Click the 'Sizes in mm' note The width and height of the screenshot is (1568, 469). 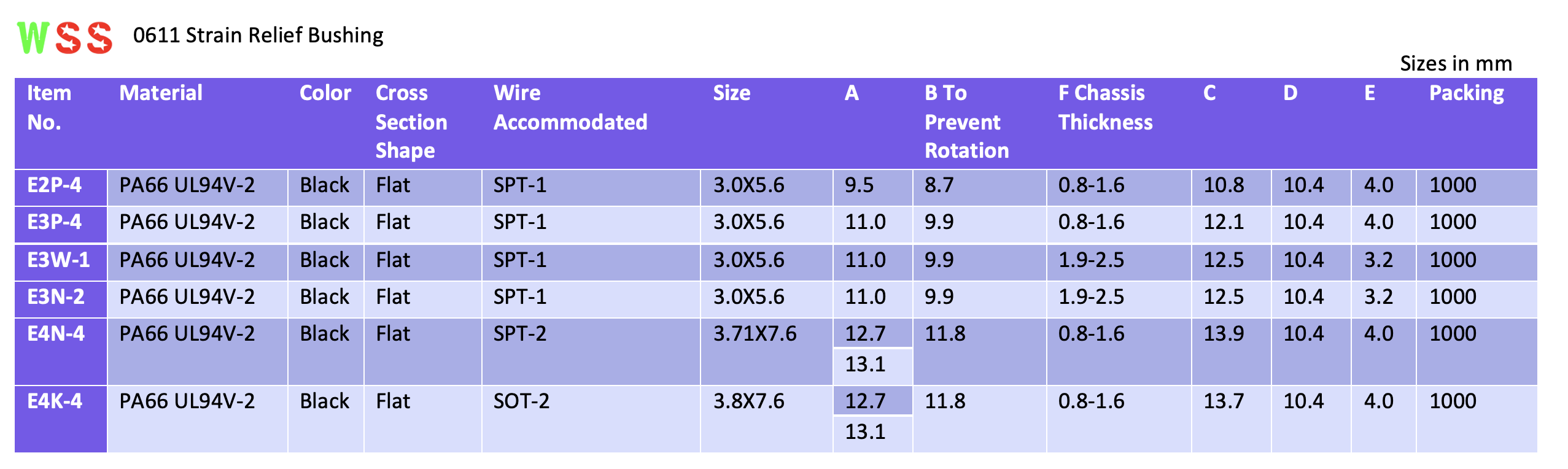[x=1455, y=64]
